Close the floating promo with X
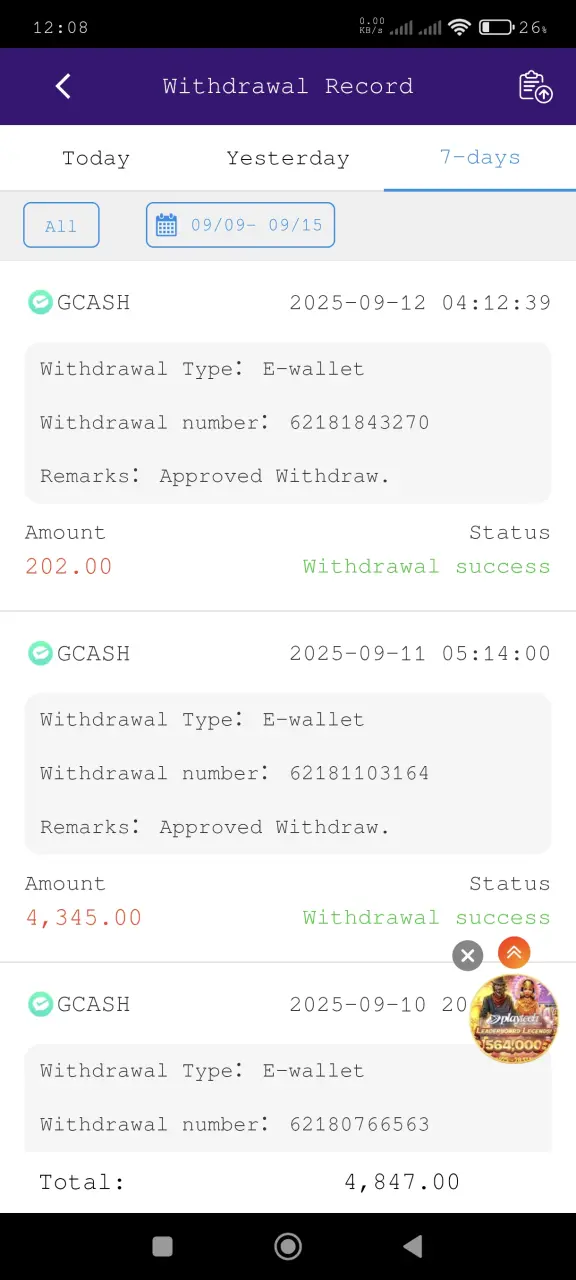 [x=467, y=956]
